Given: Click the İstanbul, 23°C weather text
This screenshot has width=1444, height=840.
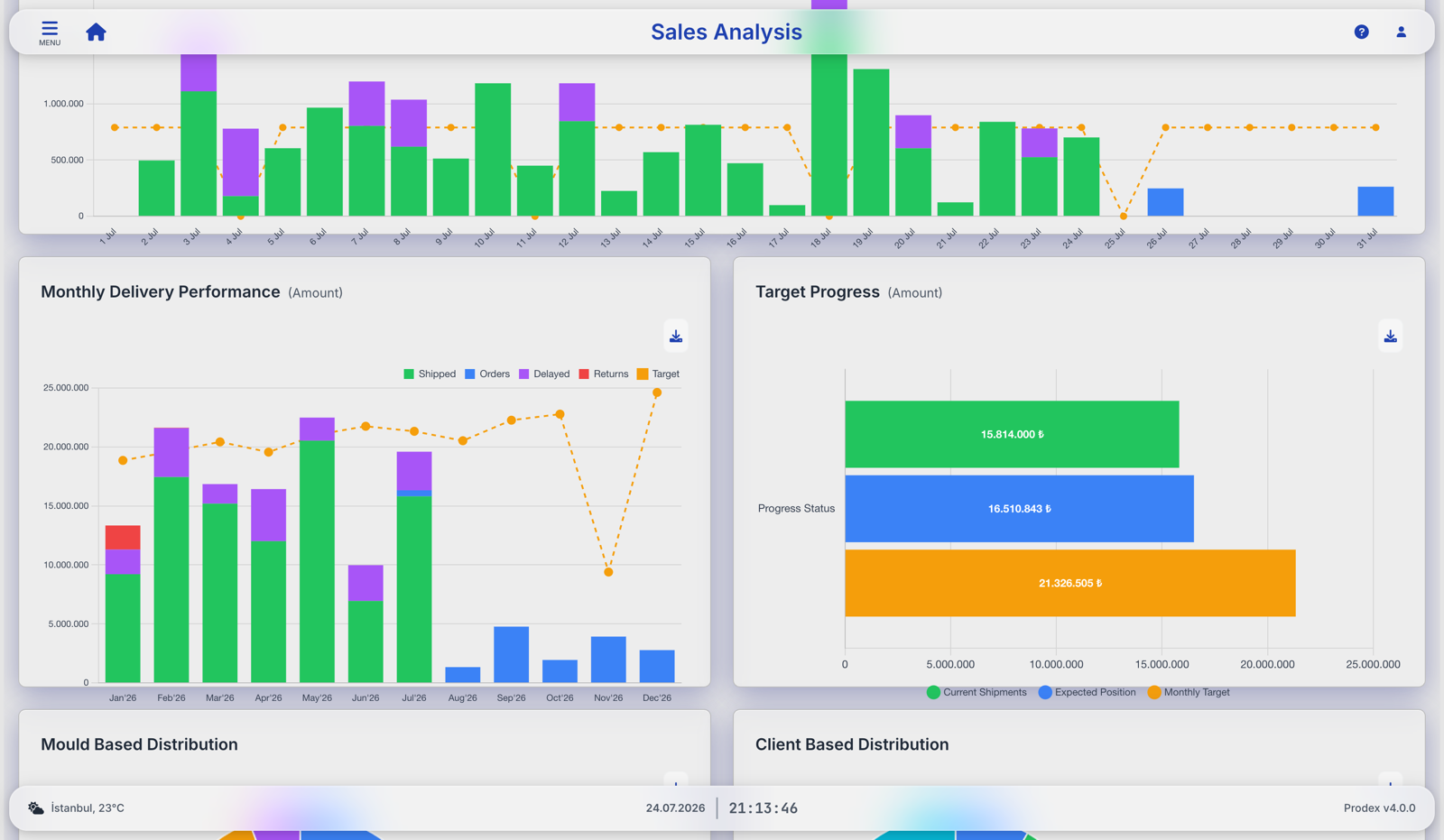Looking at the screenshot, I should tap(88, 808).
